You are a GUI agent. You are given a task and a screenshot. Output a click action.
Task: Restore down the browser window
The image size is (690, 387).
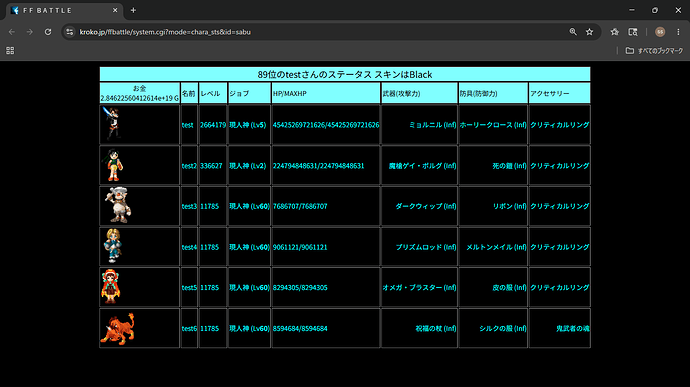click(x=655, y=10)
